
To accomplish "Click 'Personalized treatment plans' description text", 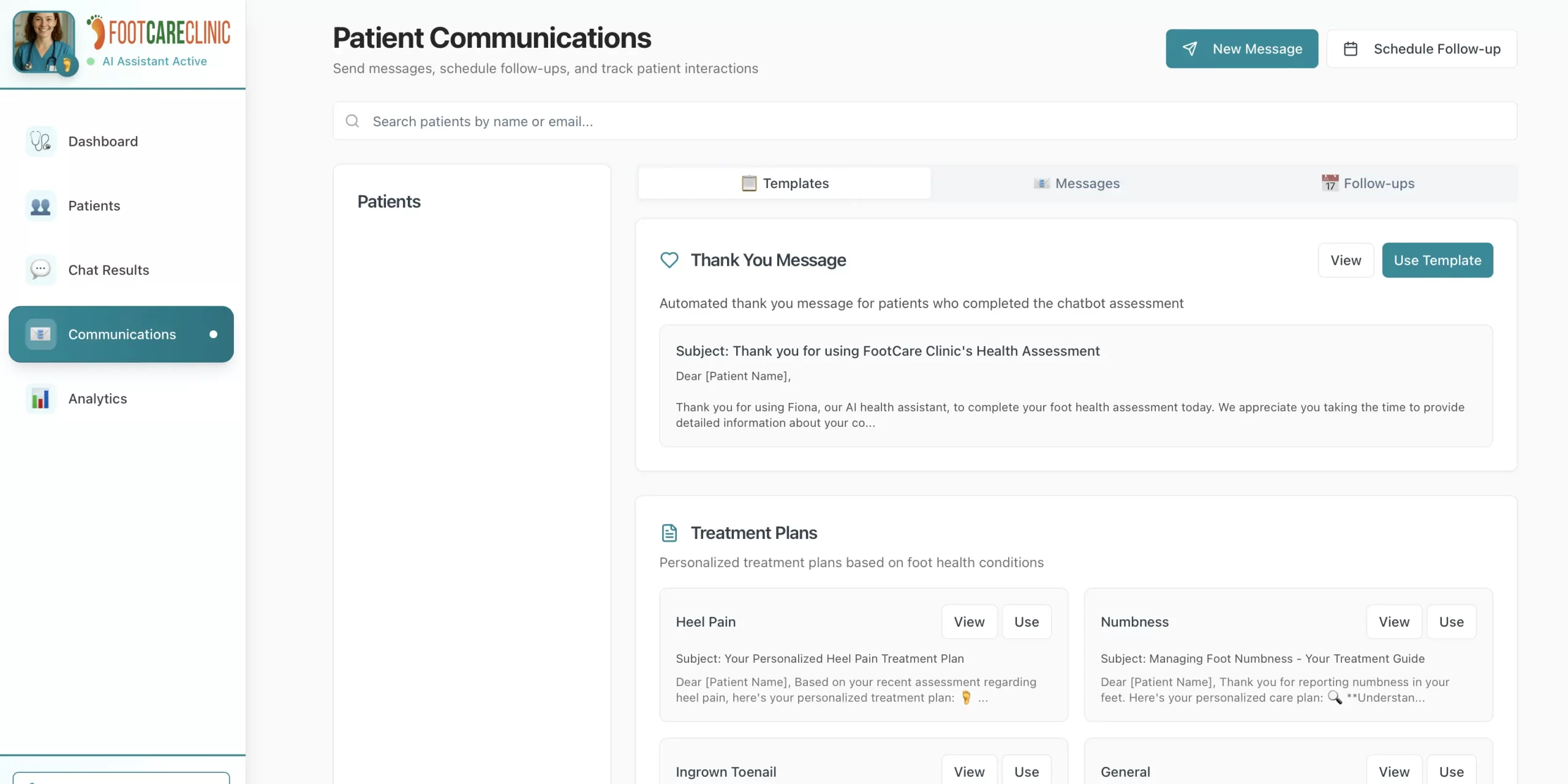I will pyautogui.click(x=851, y=562).
